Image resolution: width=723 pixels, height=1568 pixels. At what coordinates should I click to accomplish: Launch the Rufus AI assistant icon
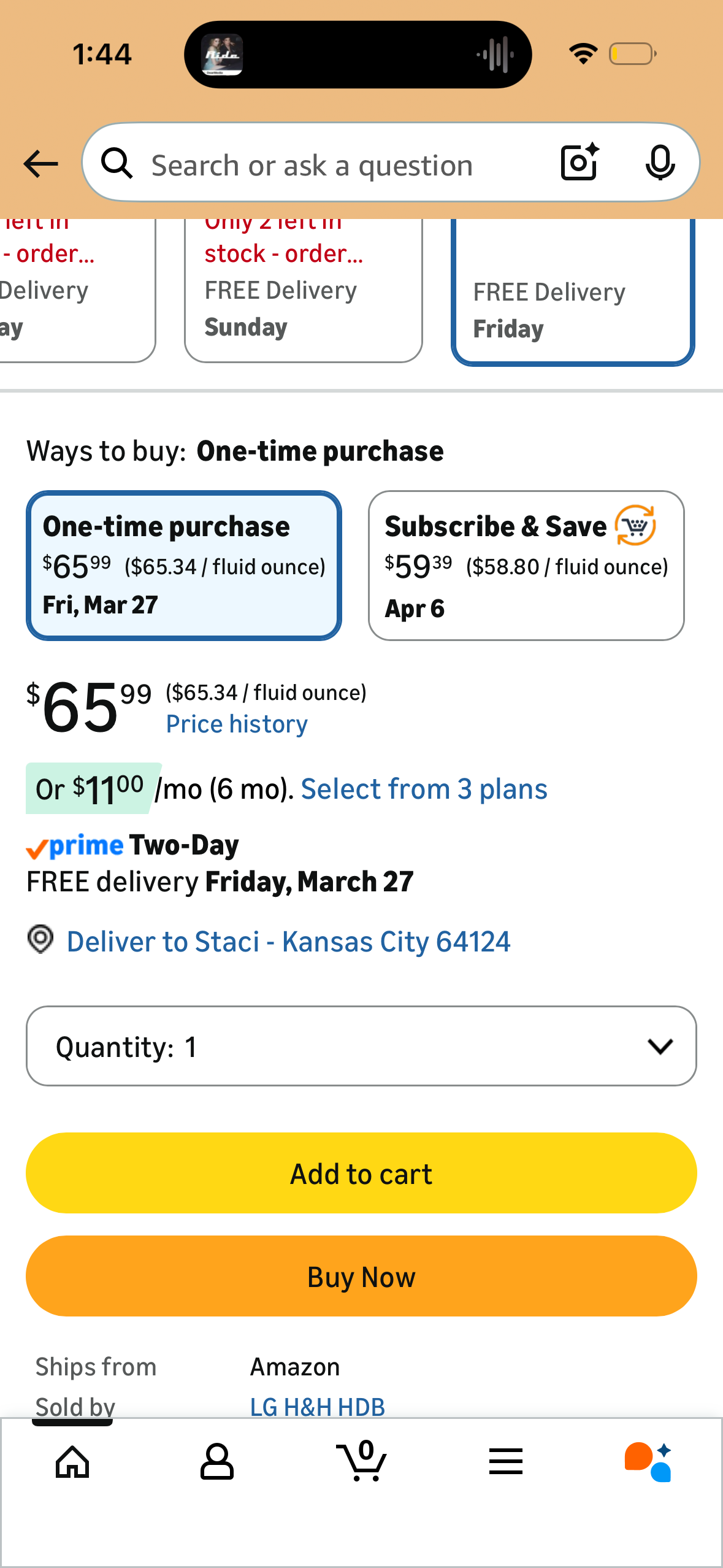pos(648,1461)
